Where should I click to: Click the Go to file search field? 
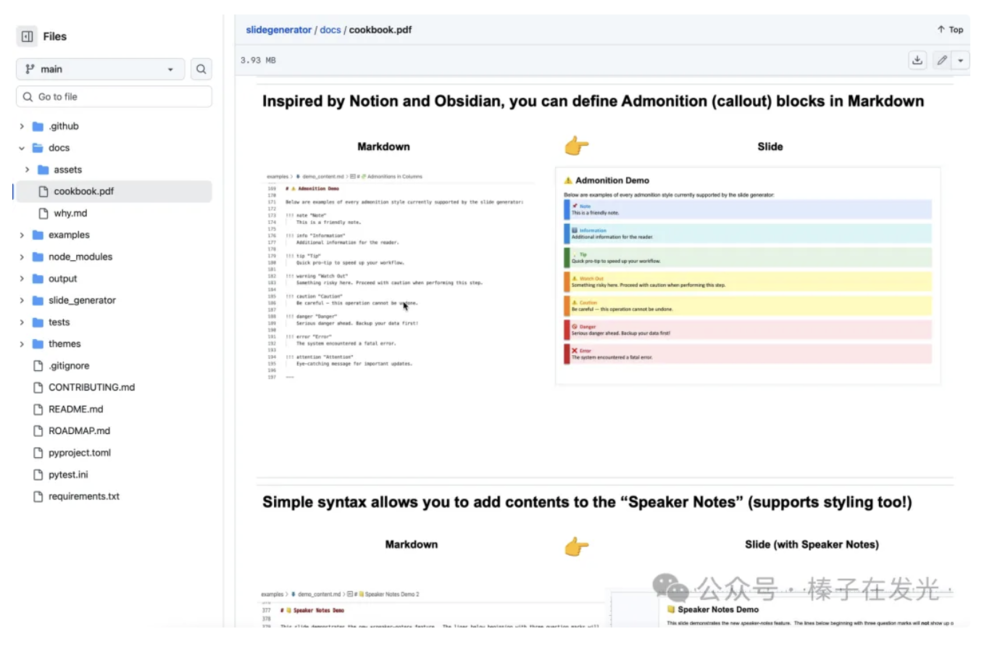(x=114, y=97)
